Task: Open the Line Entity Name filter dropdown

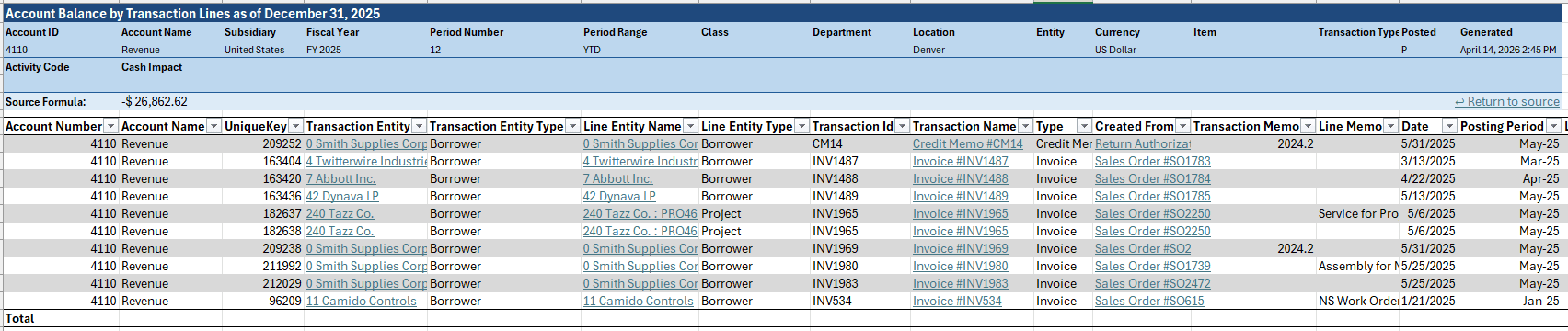Action: (x=690, y=126)
